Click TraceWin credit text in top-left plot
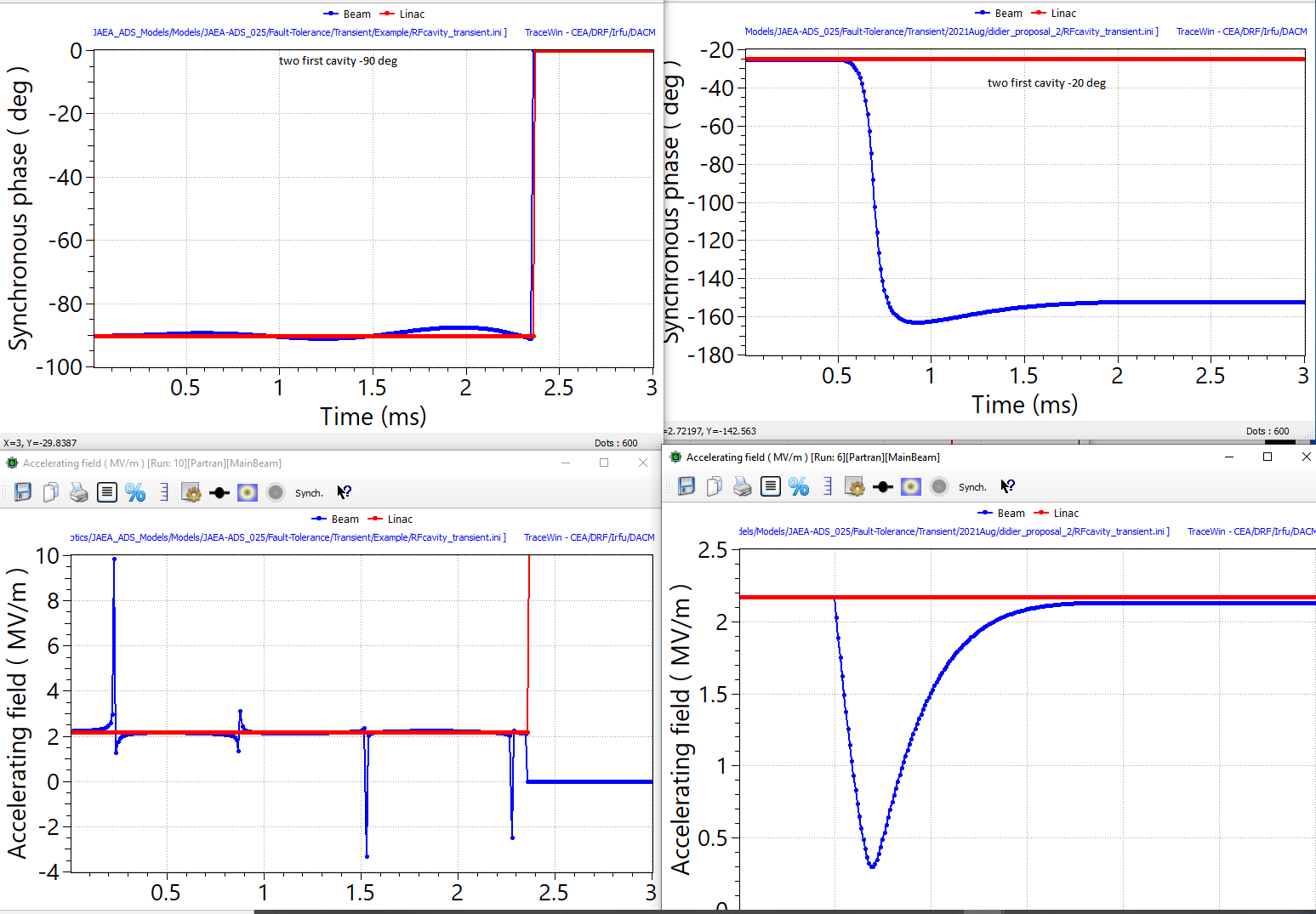The image size is (1316, 914). (590, 32)
